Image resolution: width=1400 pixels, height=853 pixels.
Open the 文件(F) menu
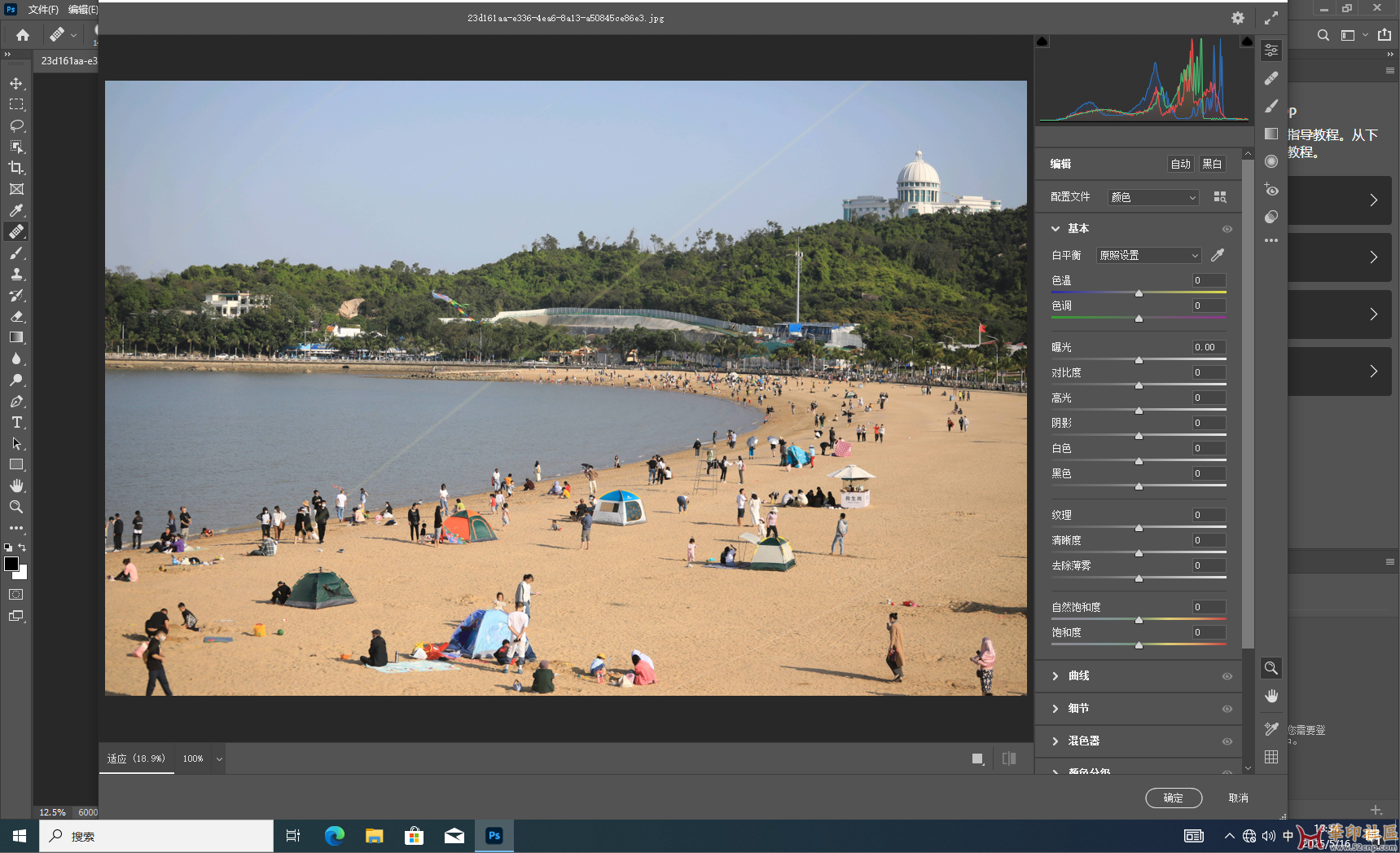pos(43,10)
